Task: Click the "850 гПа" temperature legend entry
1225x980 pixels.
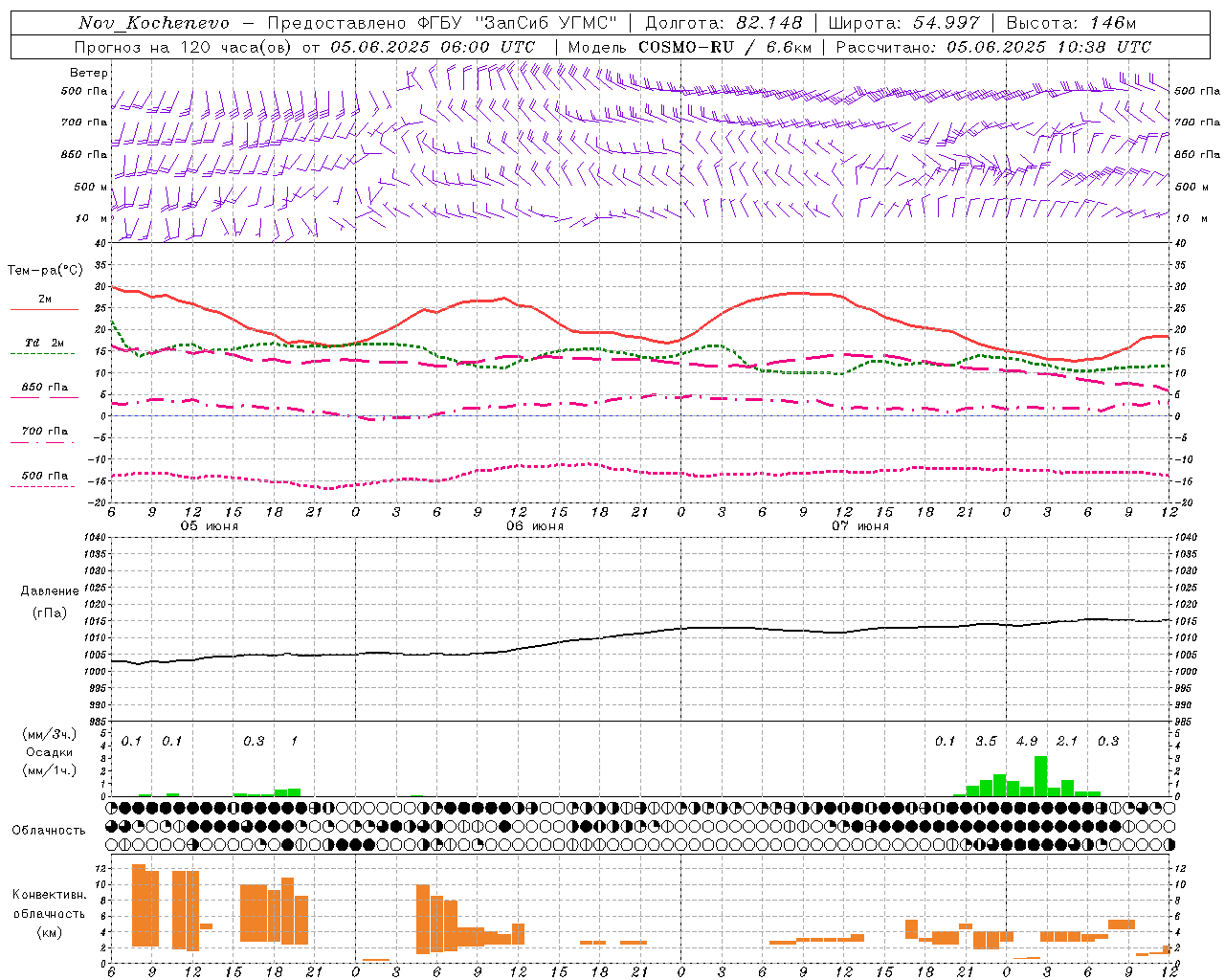Action: 44,388
